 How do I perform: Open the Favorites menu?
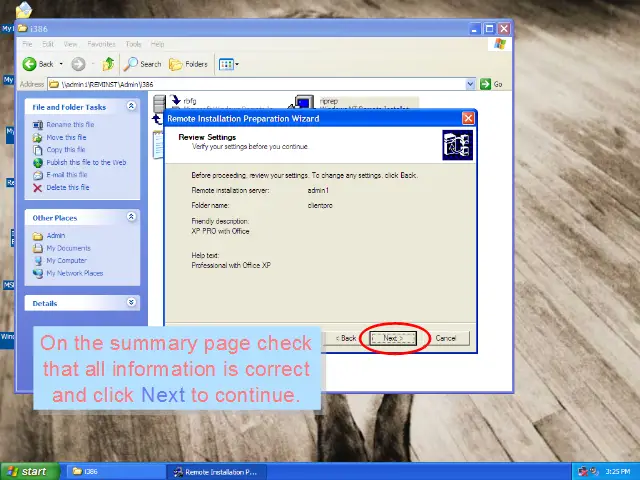coord(101,44)
